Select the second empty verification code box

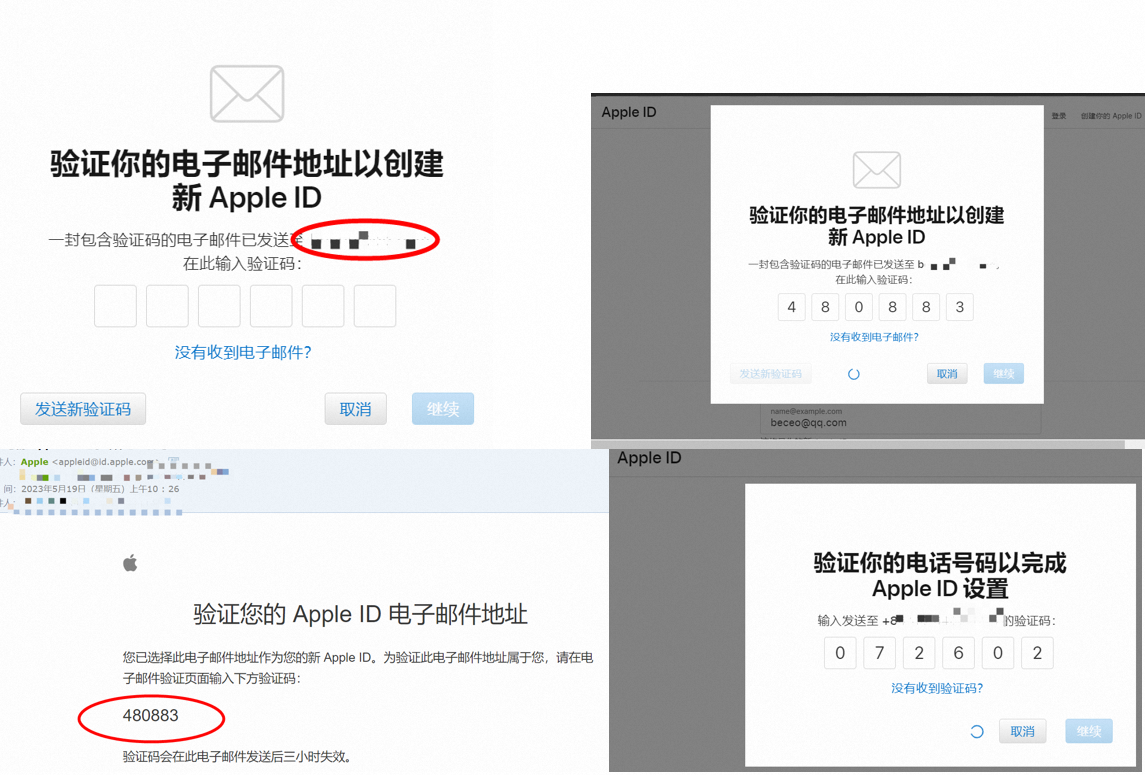point(167,306)
